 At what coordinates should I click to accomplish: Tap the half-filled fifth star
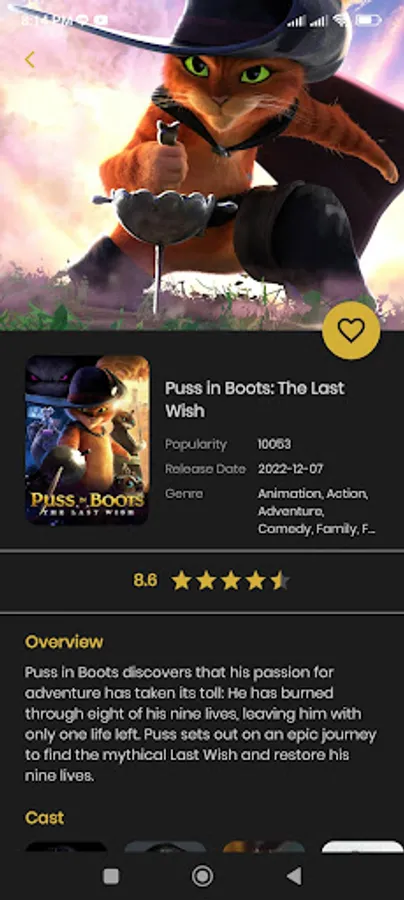coord(280,580)
